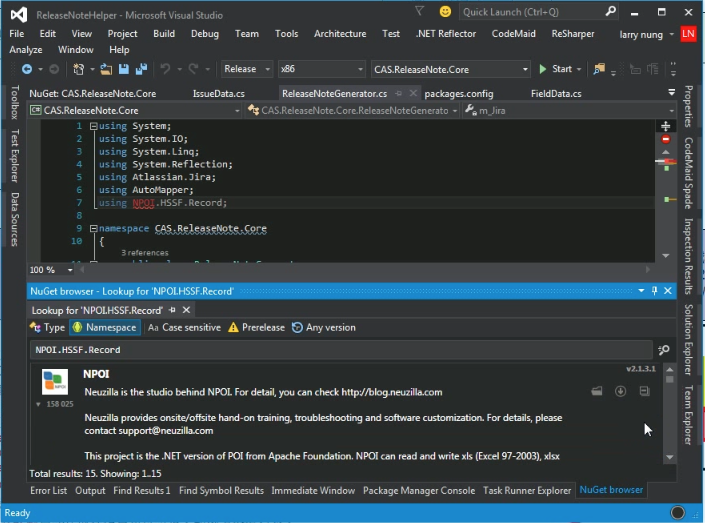Click the NPOI.HSSF.Record search input field

click(341, 350)
